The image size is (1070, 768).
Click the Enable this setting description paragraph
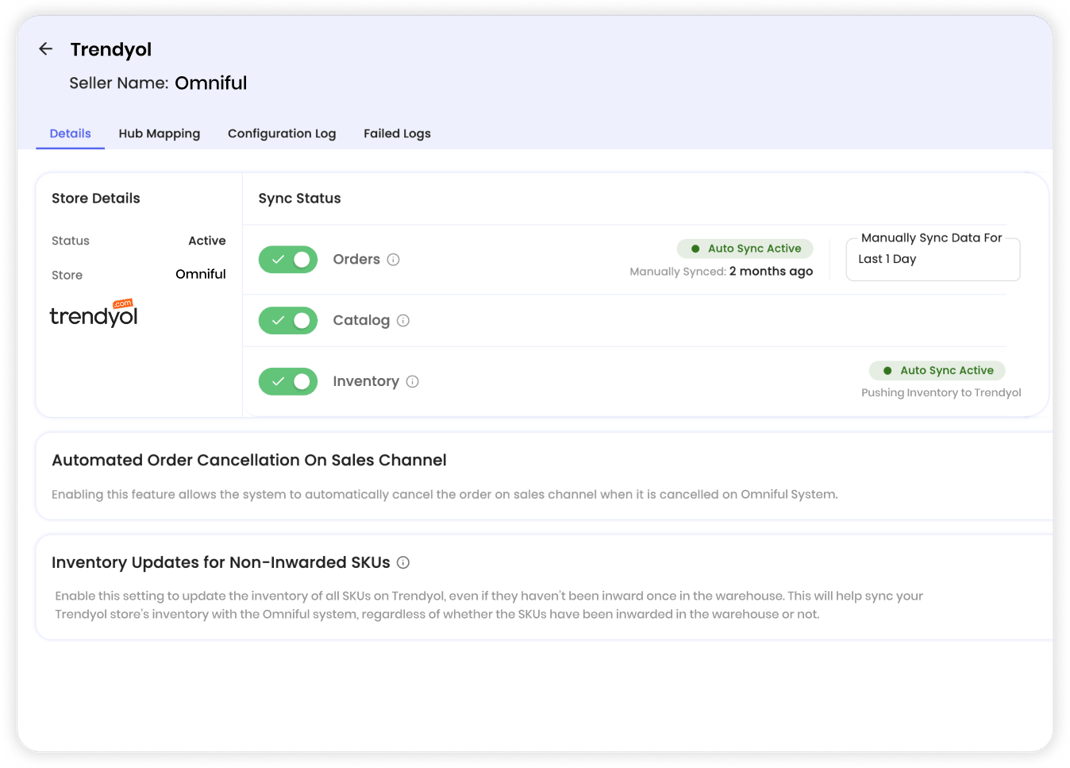(489, 605)
